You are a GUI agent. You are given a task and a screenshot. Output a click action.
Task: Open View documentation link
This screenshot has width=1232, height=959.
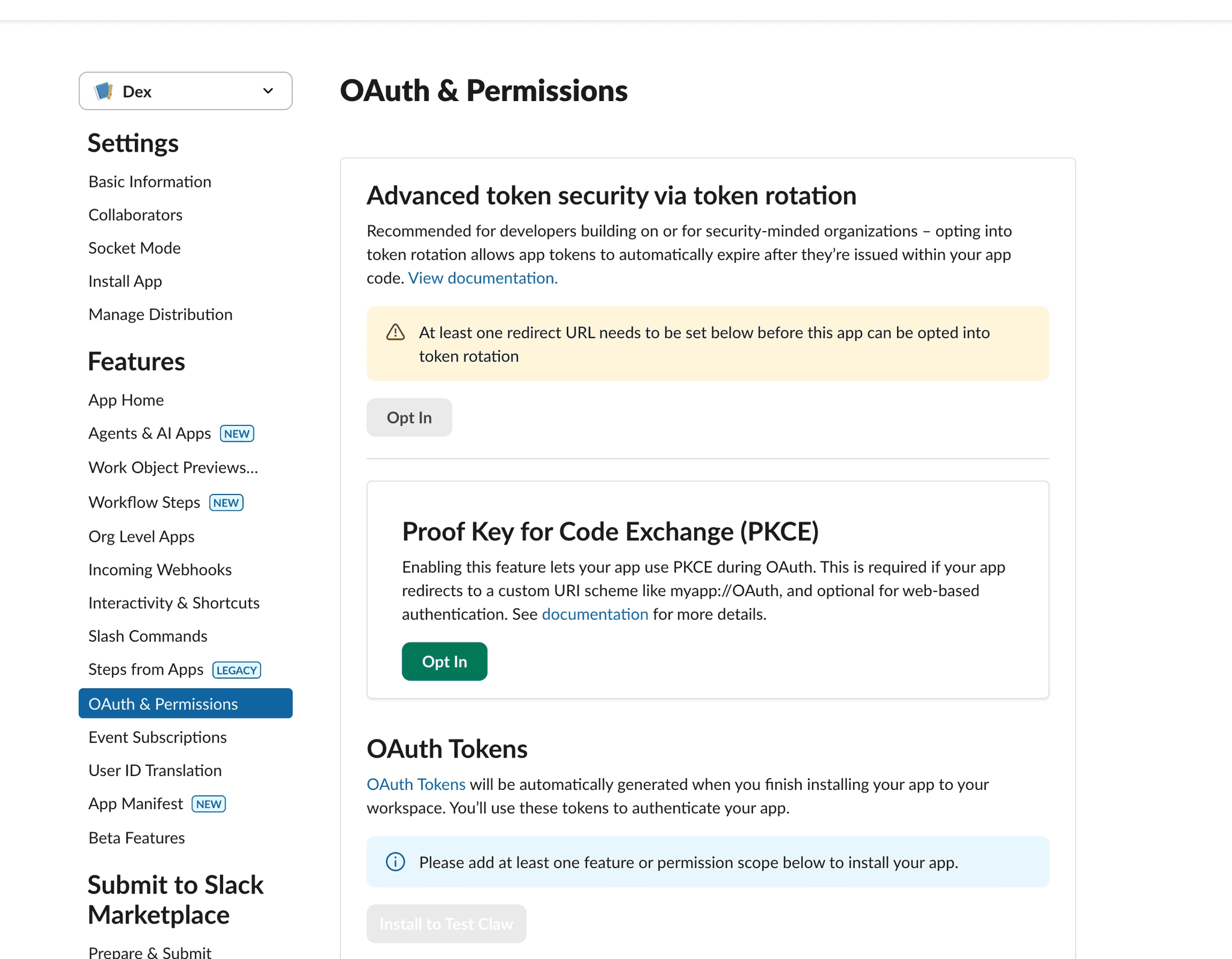tap(482, 278)
